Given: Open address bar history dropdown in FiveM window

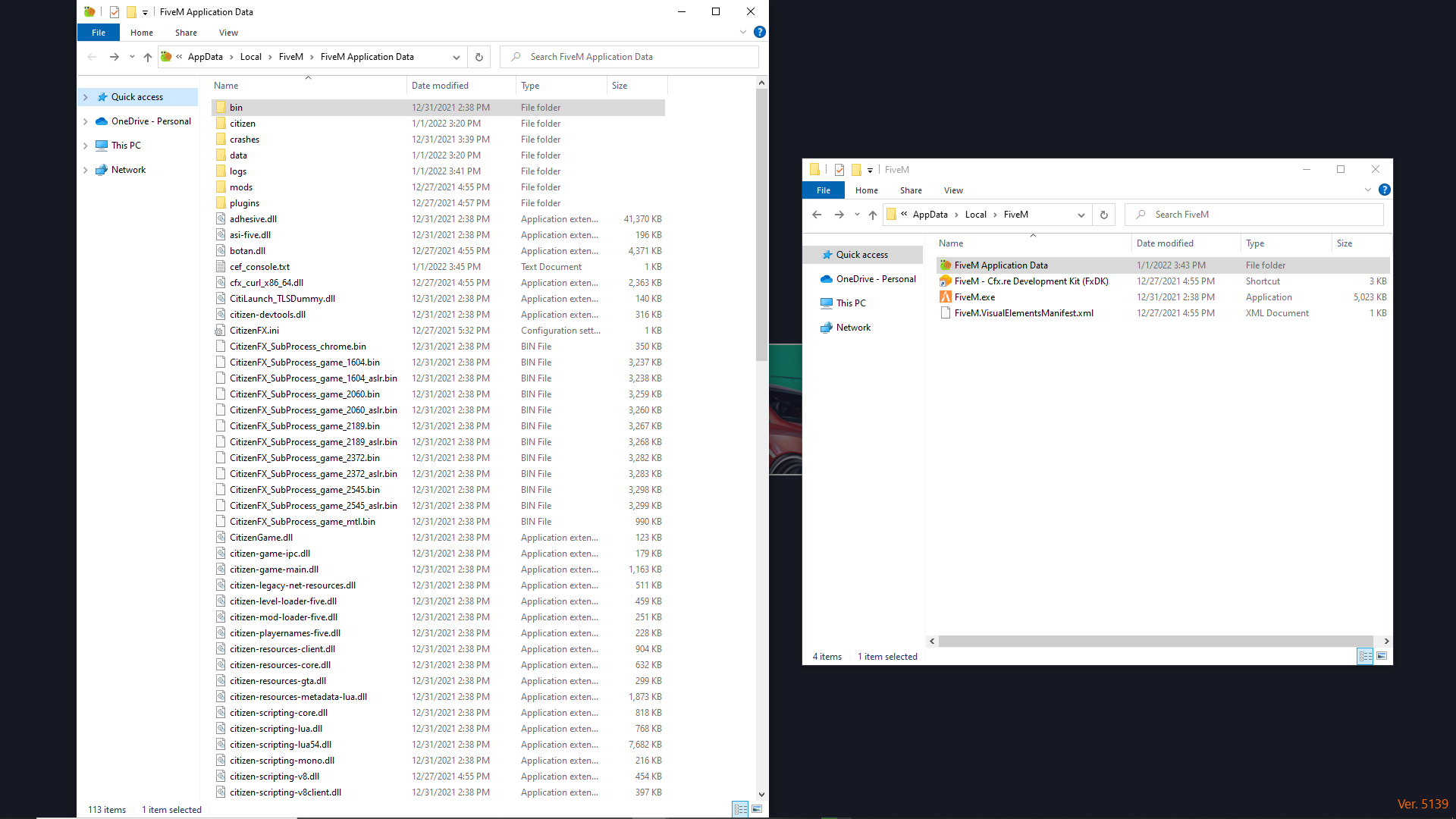Looking at the screenshot, I should click(1081, 215).
